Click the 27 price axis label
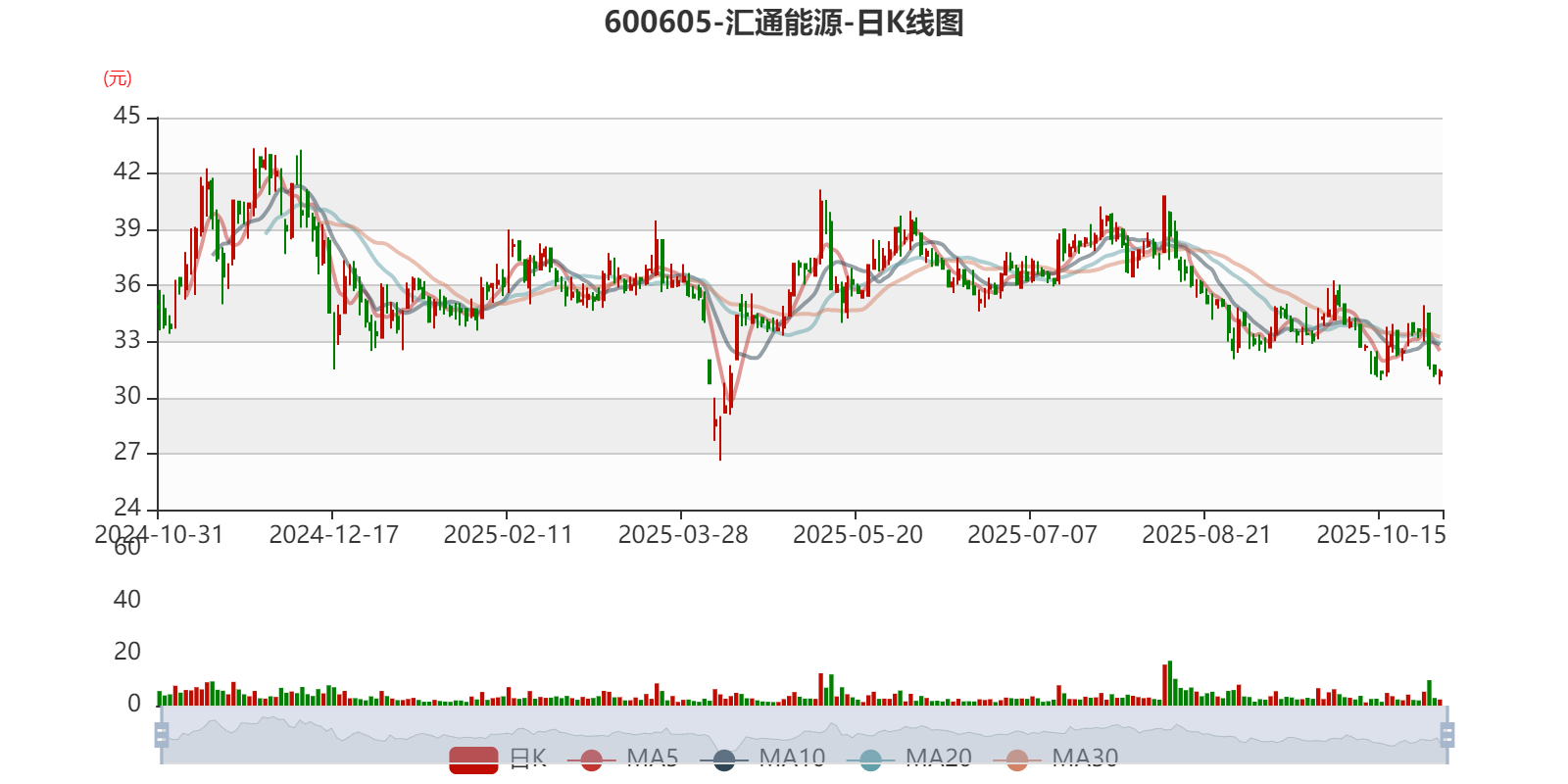The image size is (1568, 784). pyautogui.click(x=127, y=452)
